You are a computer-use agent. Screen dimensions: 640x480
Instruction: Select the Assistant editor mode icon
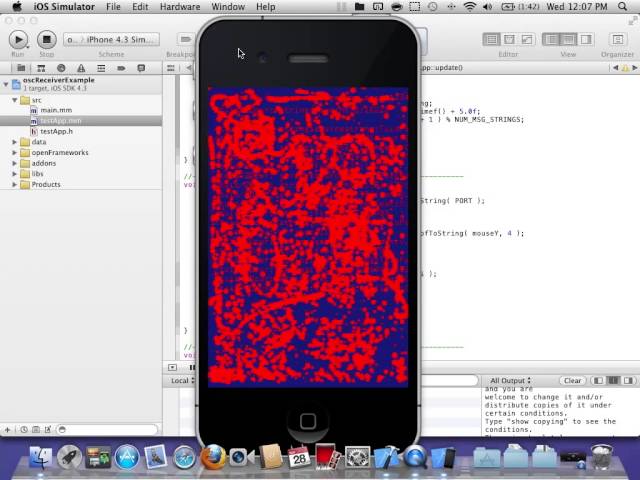click(x=509, y=39)
